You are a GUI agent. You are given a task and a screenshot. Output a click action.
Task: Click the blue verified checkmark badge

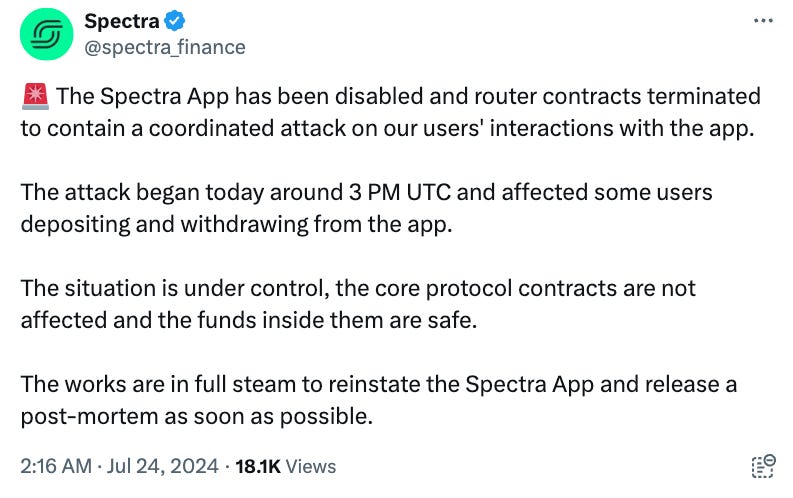174,21
